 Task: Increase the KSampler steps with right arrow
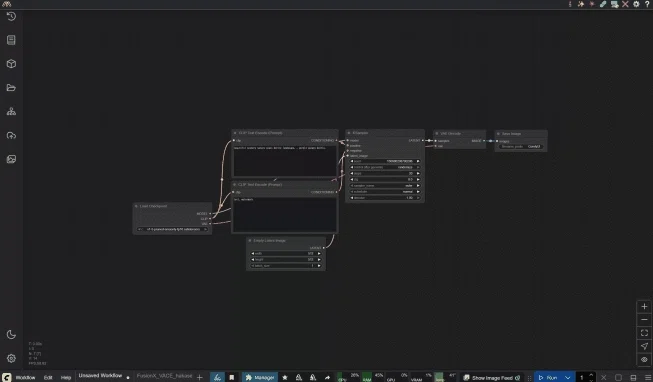click(418, 174)
